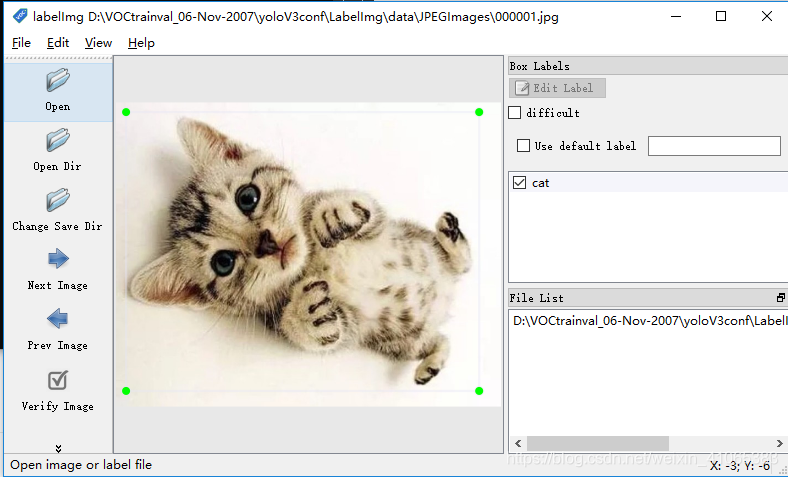Click the kitten image on canvas
788x477 pixels.
tap(308, 254)
